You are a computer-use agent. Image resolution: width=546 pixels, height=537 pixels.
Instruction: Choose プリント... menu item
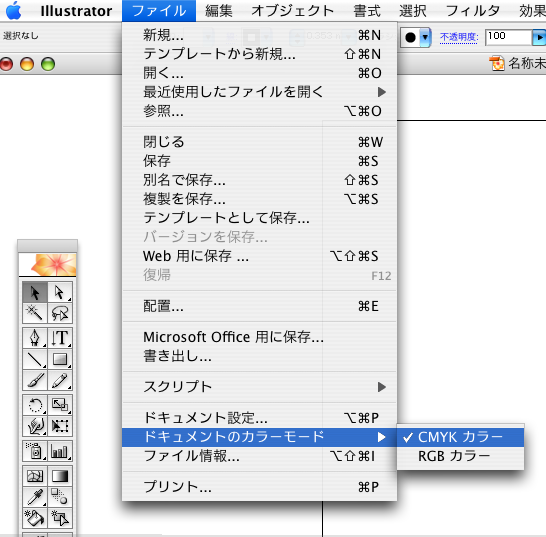tap(259, 487)
